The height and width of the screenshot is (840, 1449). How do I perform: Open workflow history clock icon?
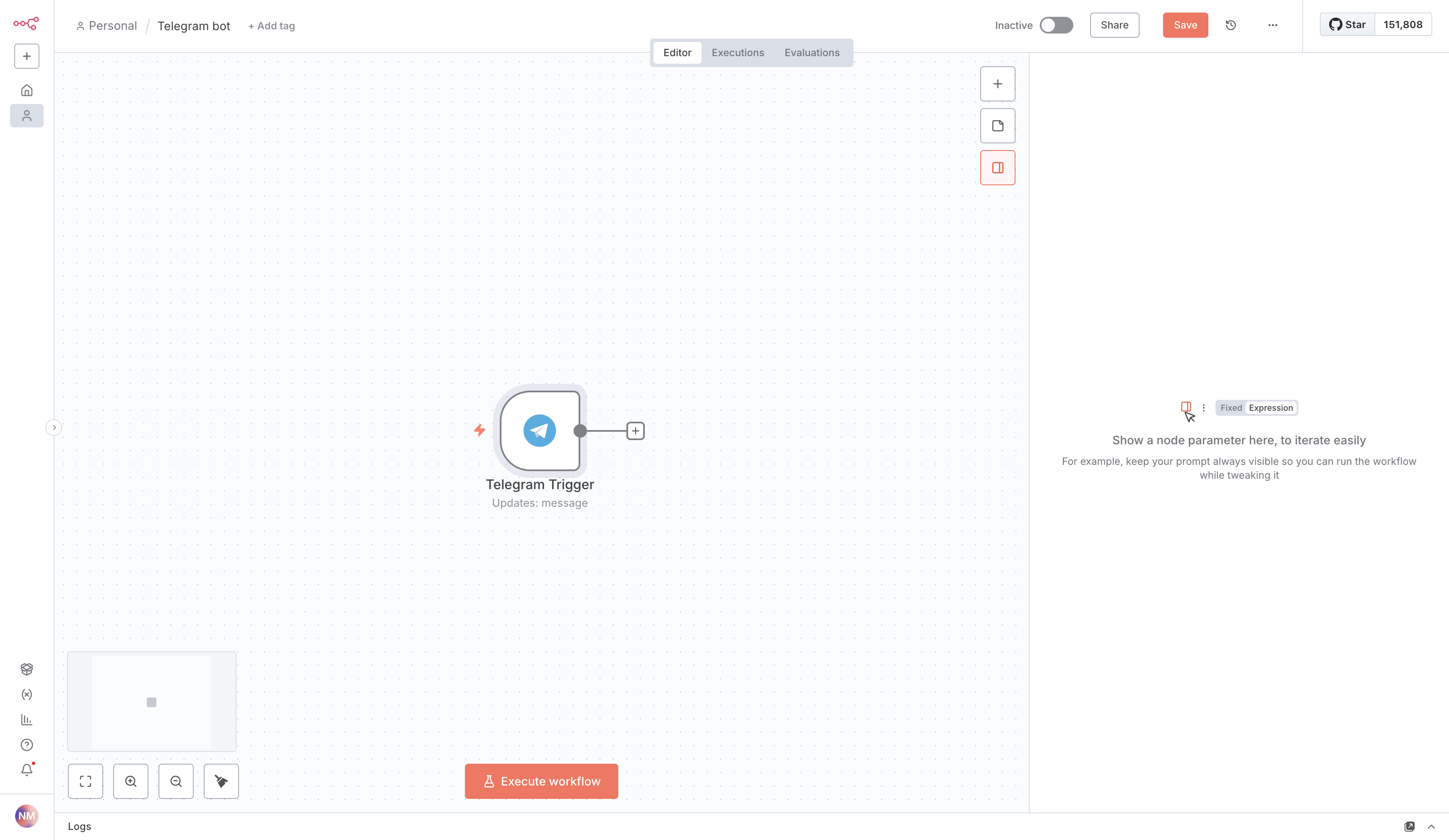point(1231,25)
